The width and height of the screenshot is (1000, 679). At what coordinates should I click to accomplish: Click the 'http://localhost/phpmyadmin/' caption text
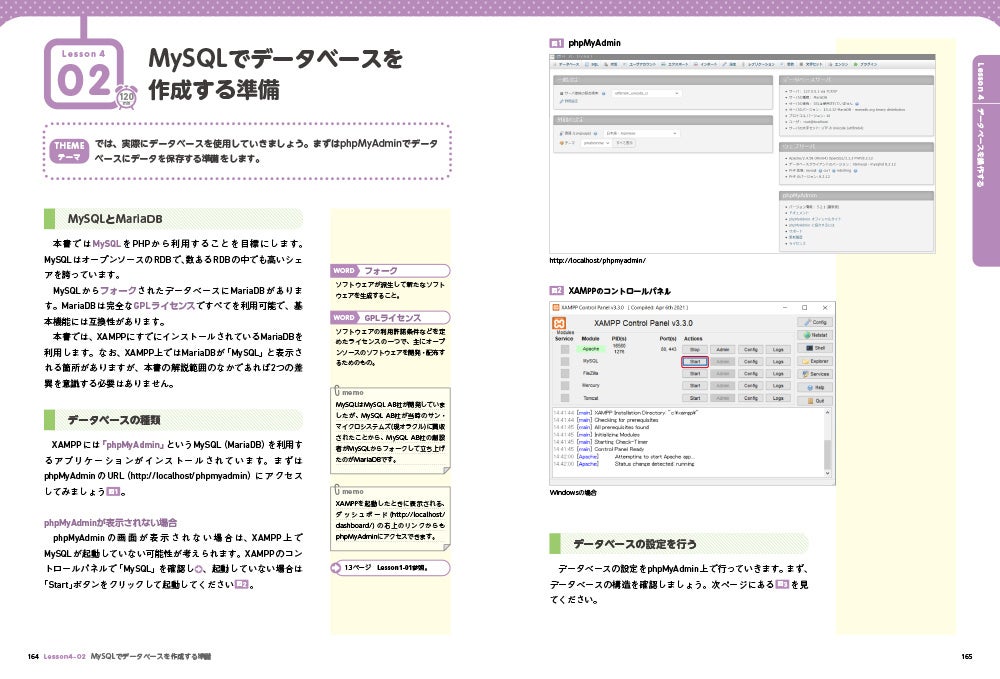pos(598,260)
